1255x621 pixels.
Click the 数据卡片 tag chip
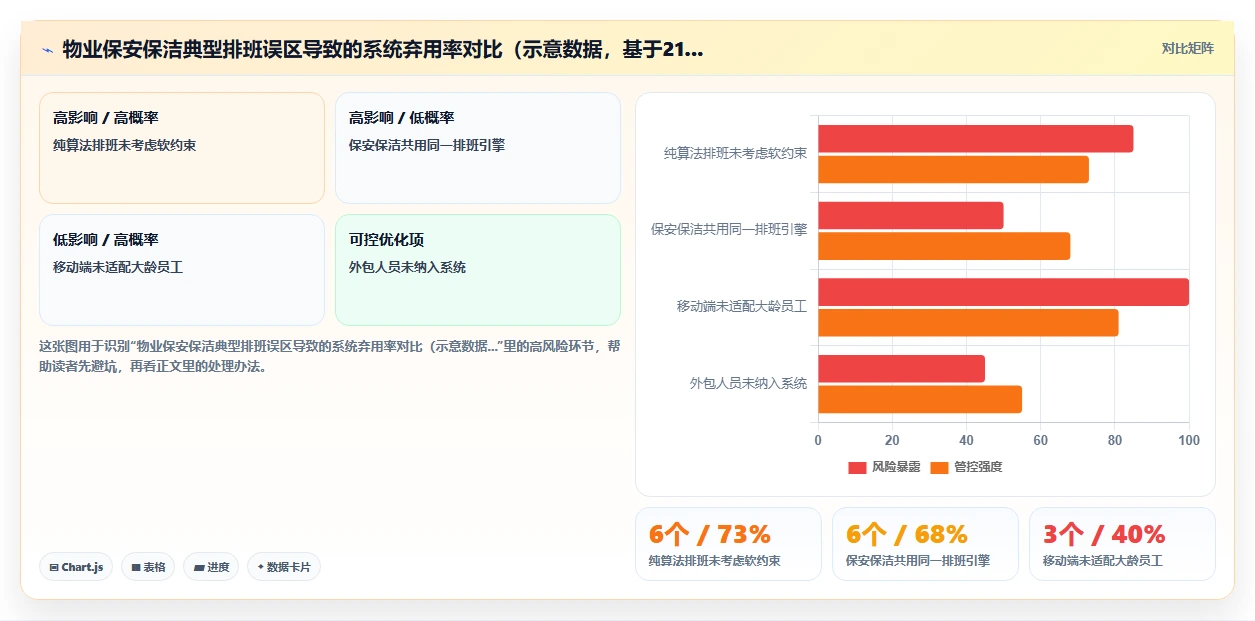point(284,567)
